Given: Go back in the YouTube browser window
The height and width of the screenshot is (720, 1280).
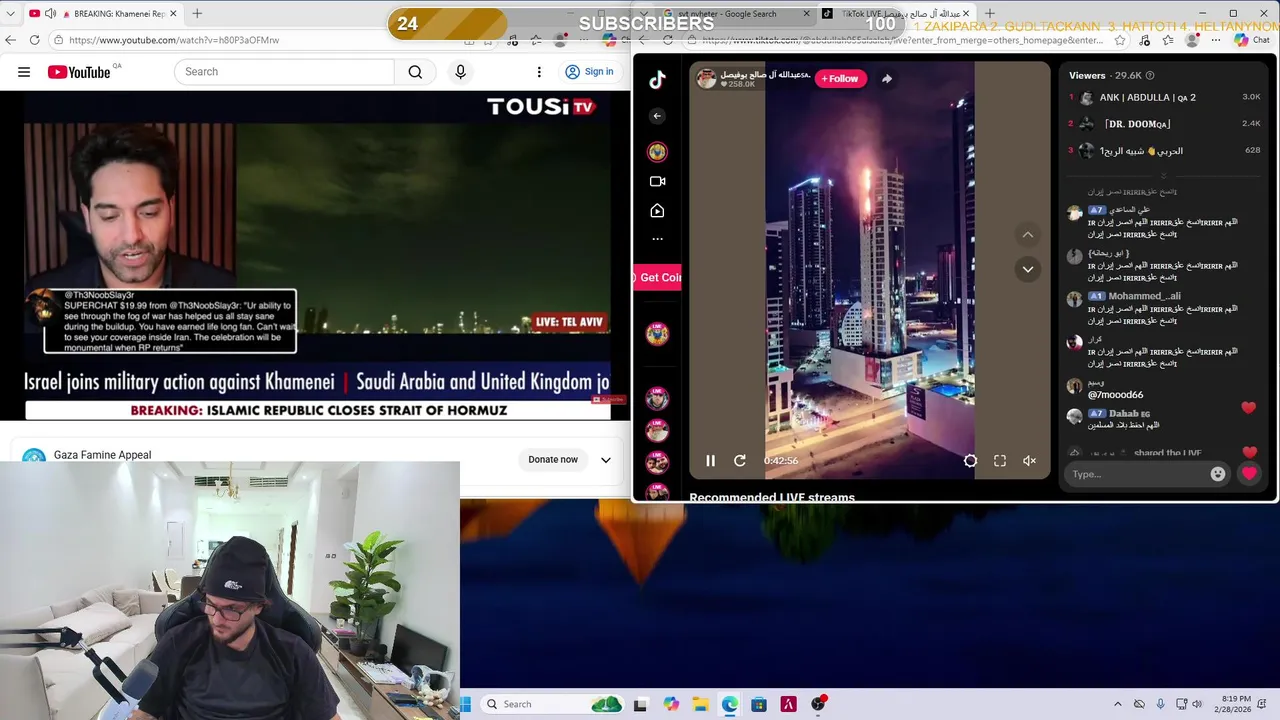Looking at the screenshot, I should tap(11, 40).
